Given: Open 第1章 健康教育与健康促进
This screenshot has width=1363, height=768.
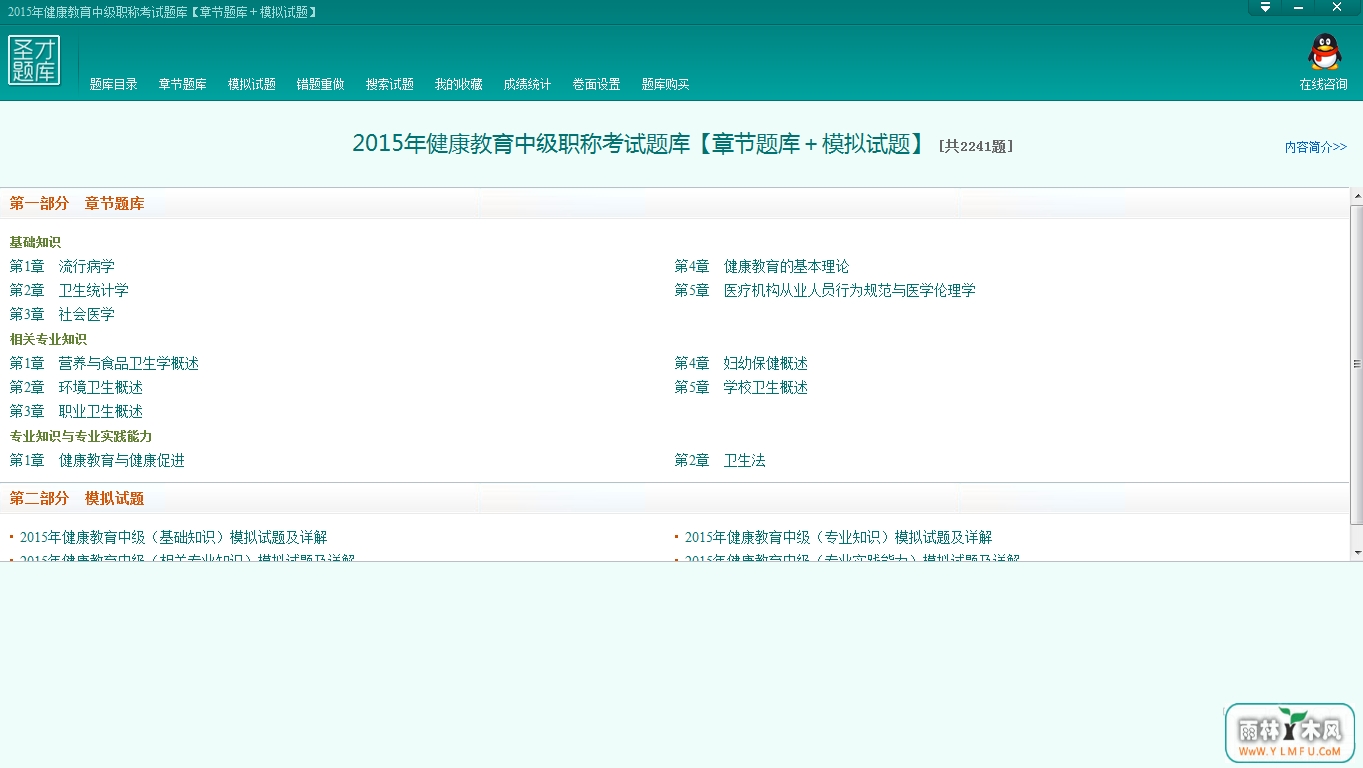Looking at the screenshot, I should (x=97, y=460).
